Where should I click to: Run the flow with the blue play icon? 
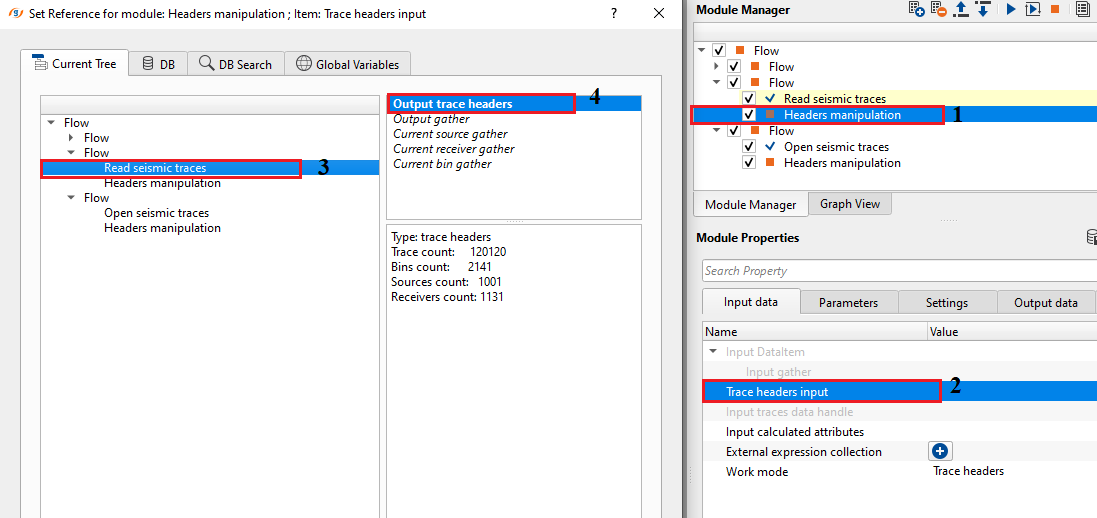pos(1011,10)
